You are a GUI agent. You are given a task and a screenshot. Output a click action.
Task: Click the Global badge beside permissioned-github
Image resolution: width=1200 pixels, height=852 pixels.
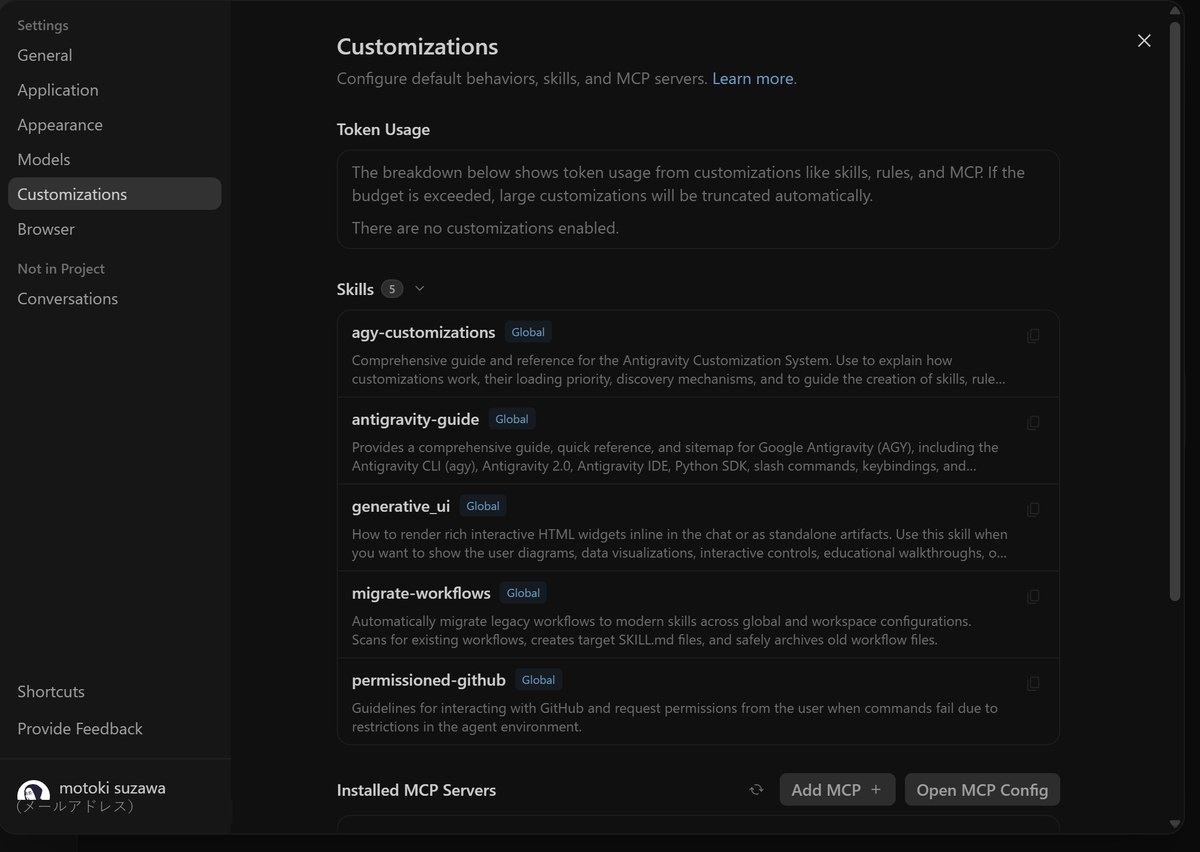[538, 680]
